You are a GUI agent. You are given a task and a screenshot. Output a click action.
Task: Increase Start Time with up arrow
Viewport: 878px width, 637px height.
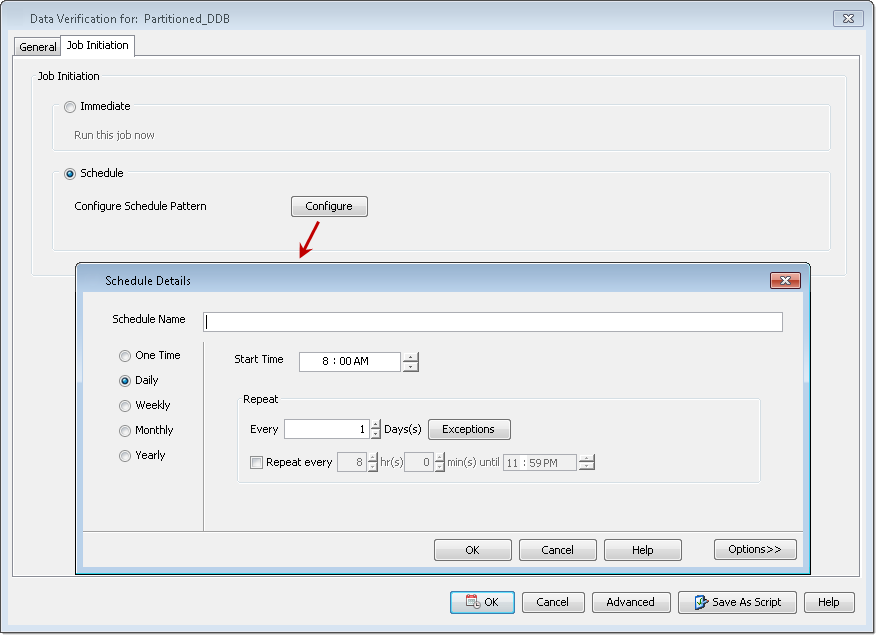click(411, 357)
